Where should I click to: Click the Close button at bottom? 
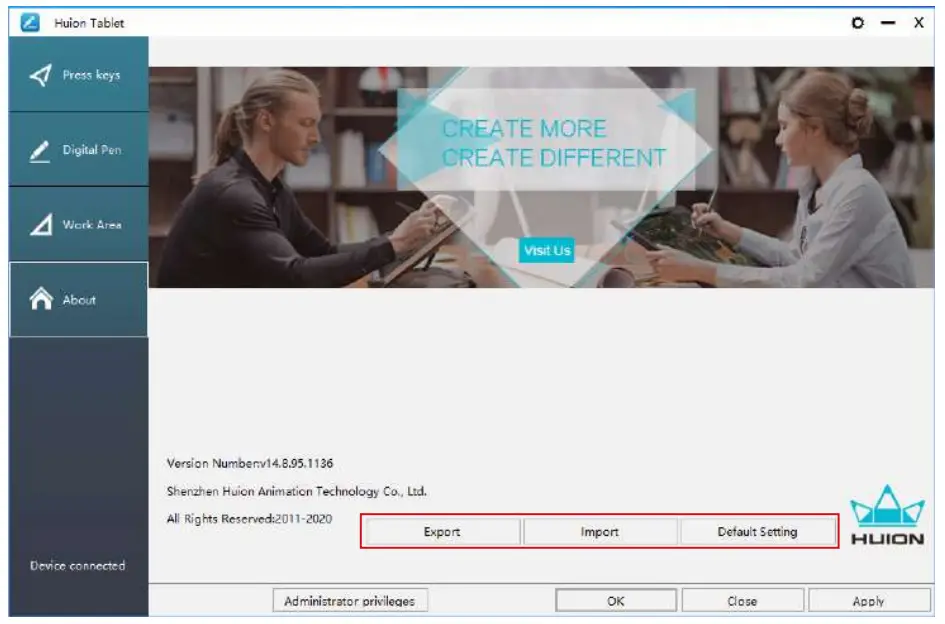(742, 601)
